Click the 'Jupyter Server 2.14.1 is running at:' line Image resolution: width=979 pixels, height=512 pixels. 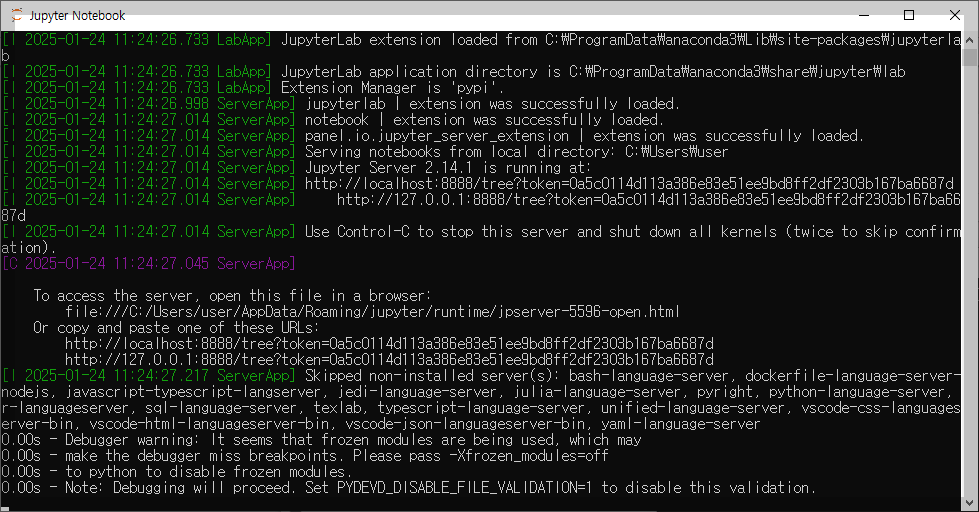tap(297, 167)
